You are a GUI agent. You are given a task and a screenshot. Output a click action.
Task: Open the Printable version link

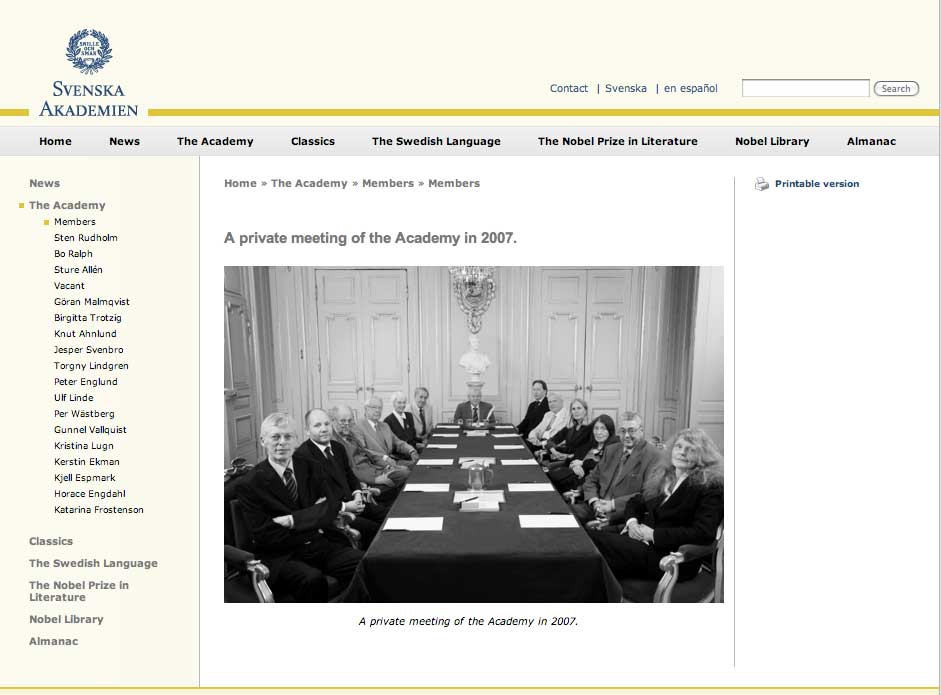coord(816,184)
